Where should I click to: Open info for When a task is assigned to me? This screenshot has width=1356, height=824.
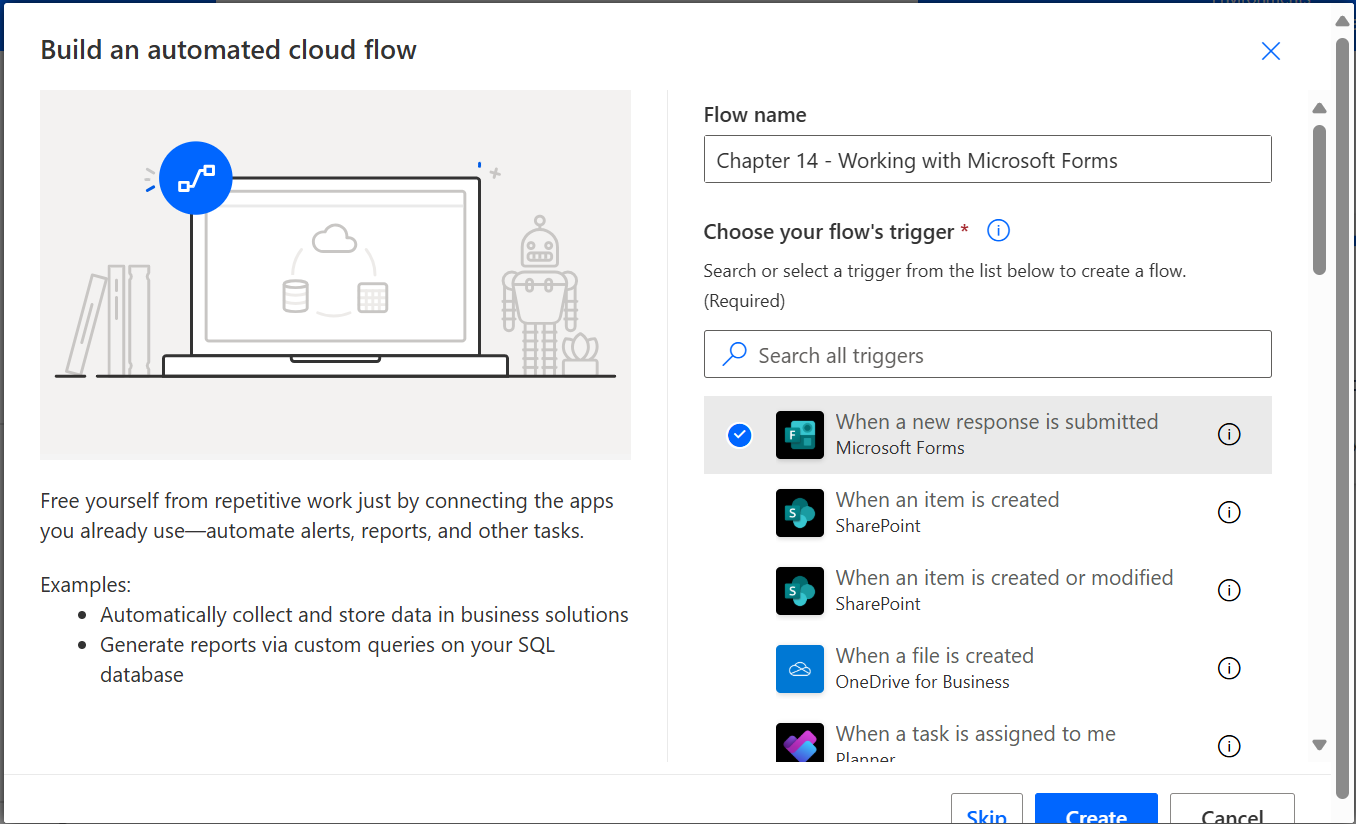(x=1229, y=746)
